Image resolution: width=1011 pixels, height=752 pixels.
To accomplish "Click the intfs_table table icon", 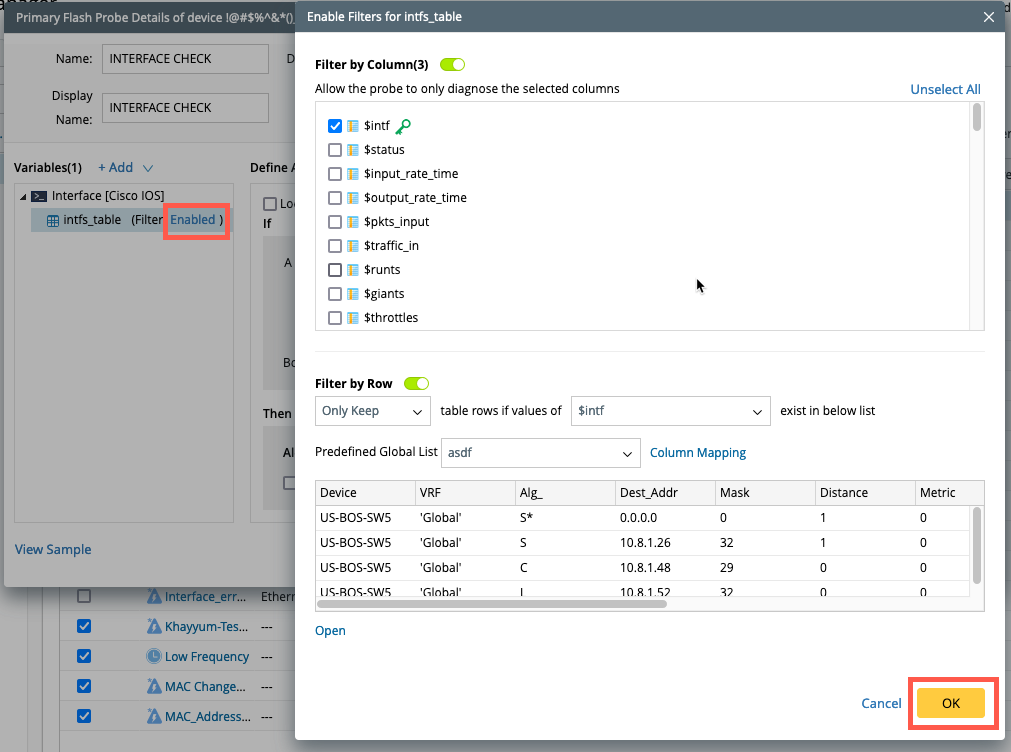I will (53, 220).
